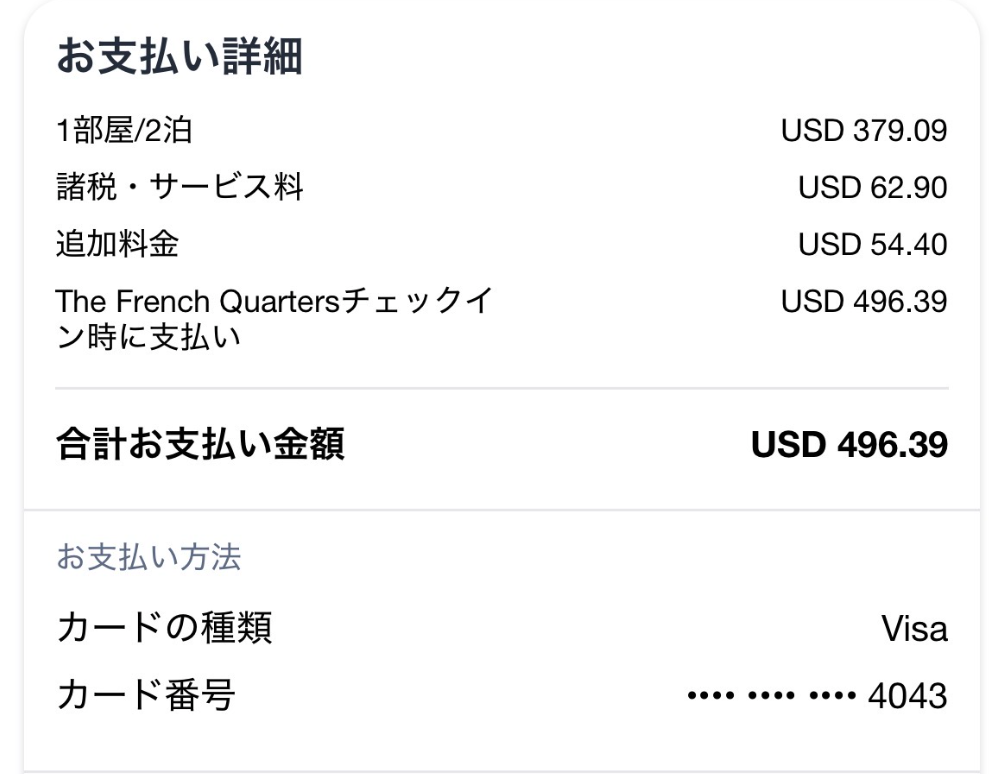Click the Visa card type value
Image resolution: width=1004 pixels, height=774 pixels.
[914, 631]
